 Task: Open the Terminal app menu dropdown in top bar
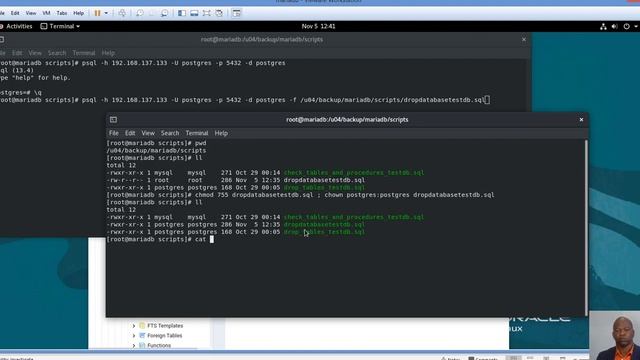point(60,26)
